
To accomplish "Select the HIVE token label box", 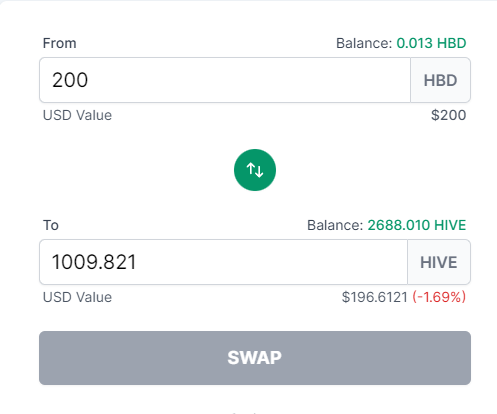I will pyautogui.click(x=439, y=262).
